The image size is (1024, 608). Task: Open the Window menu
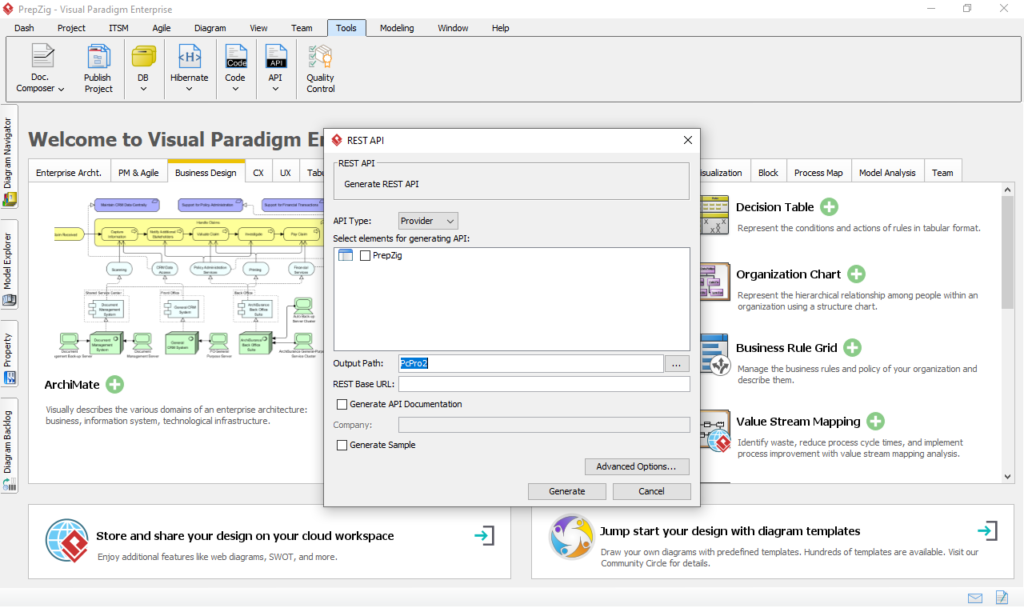point(453,28)
